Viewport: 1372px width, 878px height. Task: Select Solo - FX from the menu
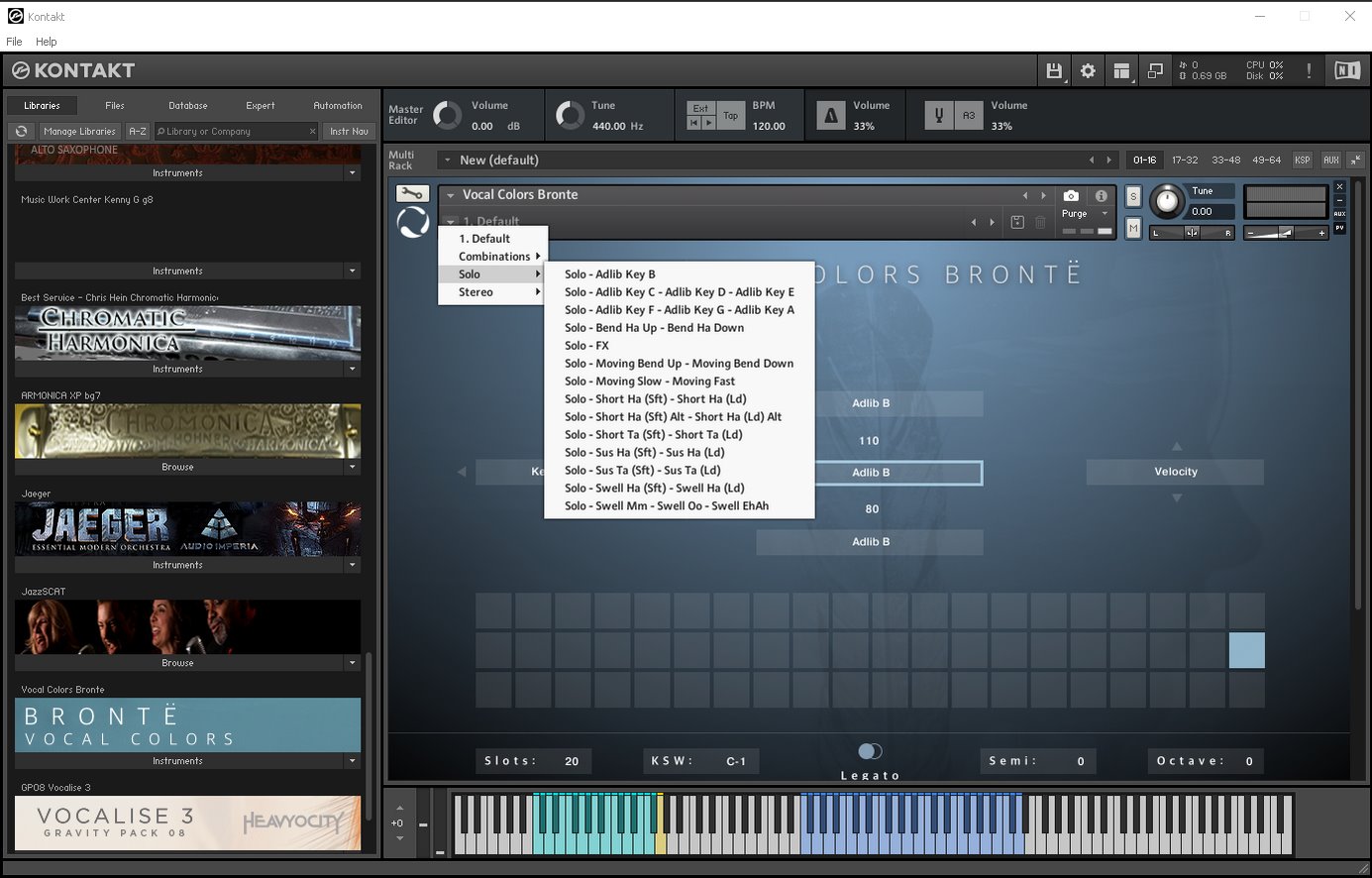[586, 346]
